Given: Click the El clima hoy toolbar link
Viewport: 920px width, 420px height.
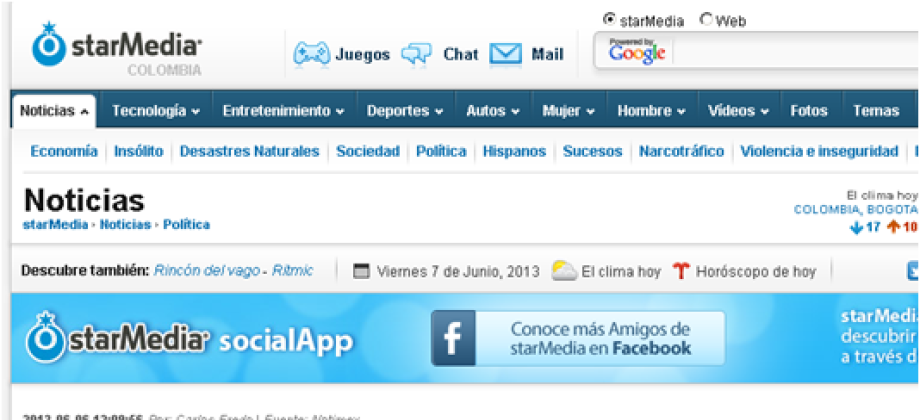Looking at the screenshot, I should [621, 272].
